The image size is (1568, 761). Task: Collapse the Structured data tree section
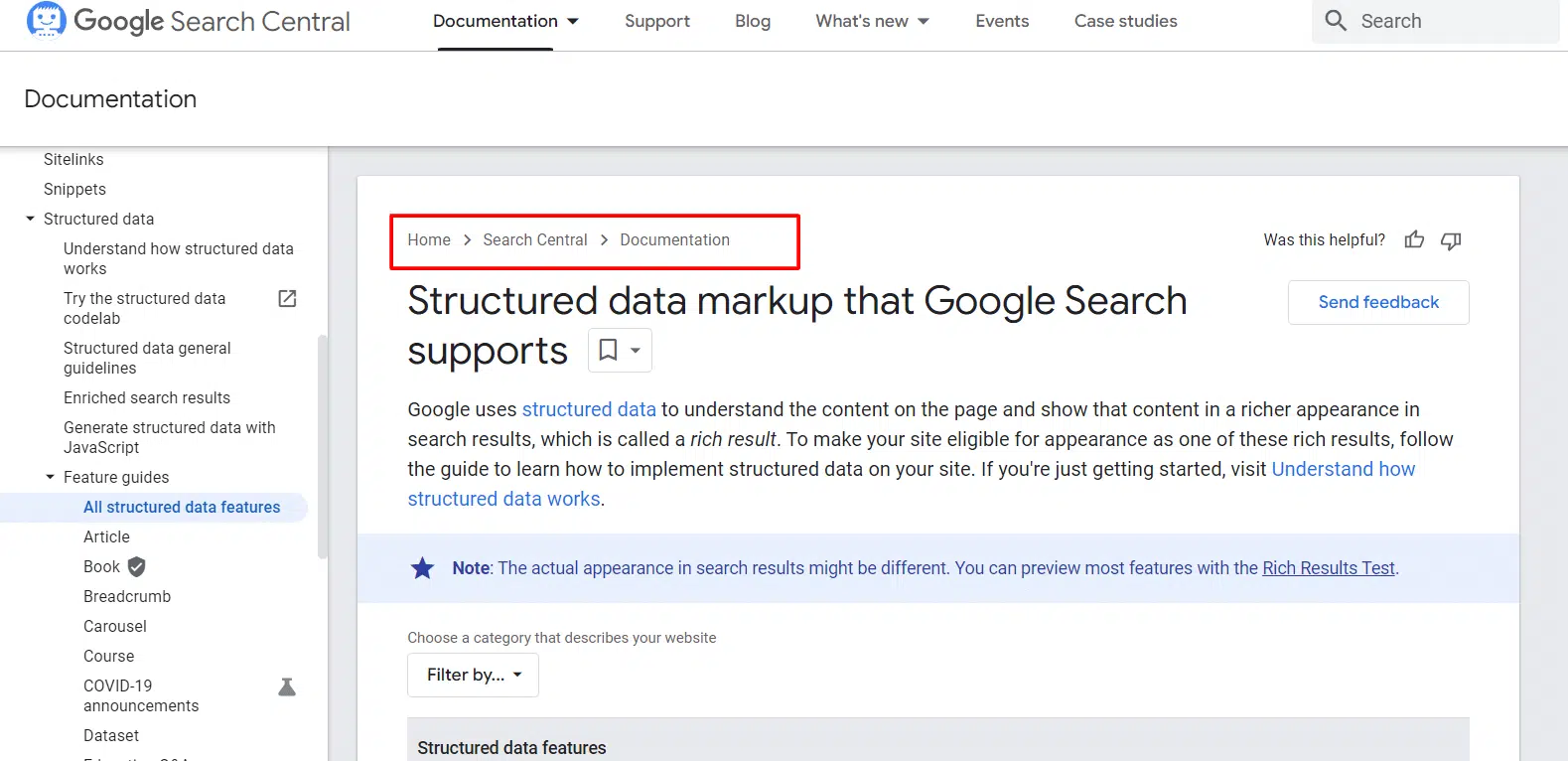click(x=31, y=219)
